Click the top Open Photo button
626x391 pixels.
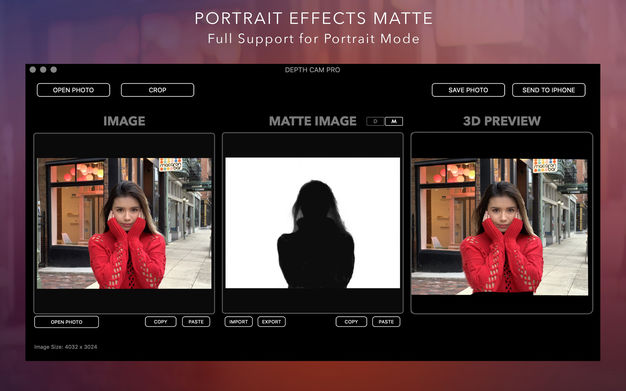[73, 90]
